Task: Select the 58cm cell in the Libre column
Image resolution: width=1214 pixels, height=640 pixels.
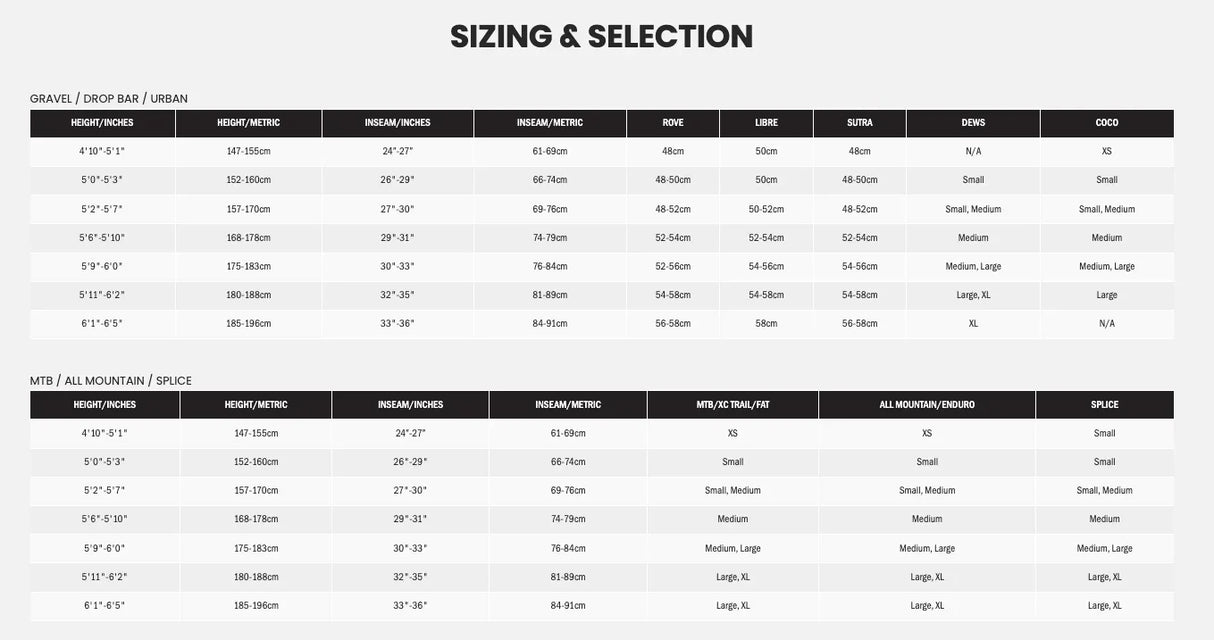Action: coord(766,324)
